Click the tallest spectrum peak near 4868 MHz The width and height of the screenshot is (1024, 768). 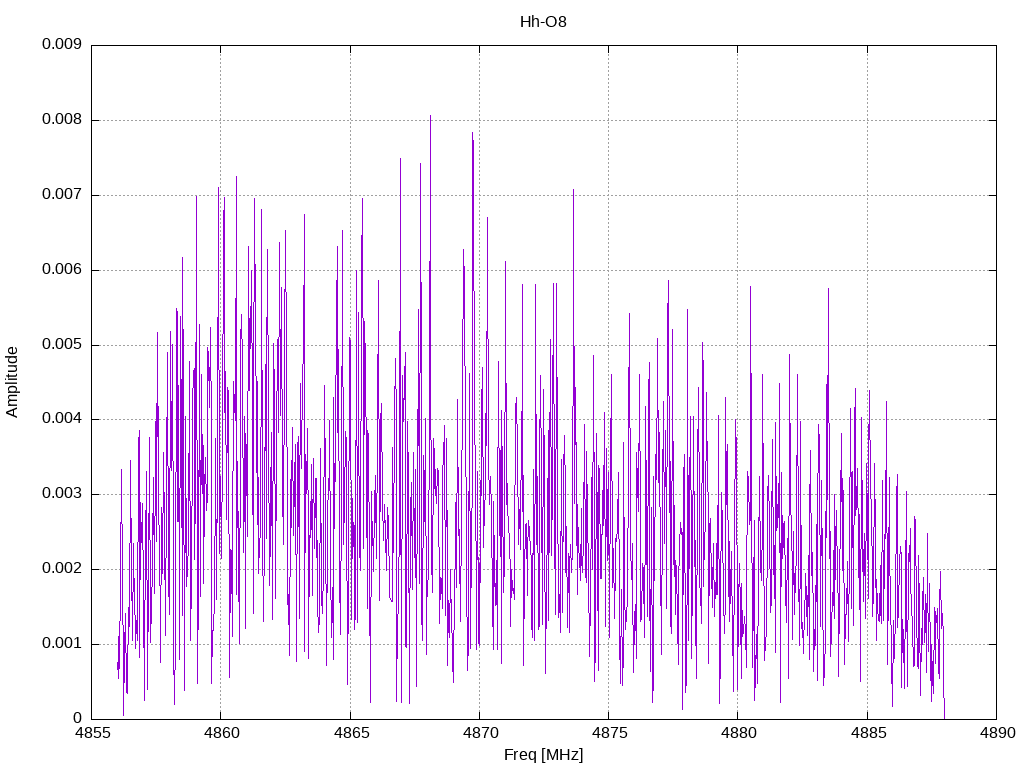(430, 116)
